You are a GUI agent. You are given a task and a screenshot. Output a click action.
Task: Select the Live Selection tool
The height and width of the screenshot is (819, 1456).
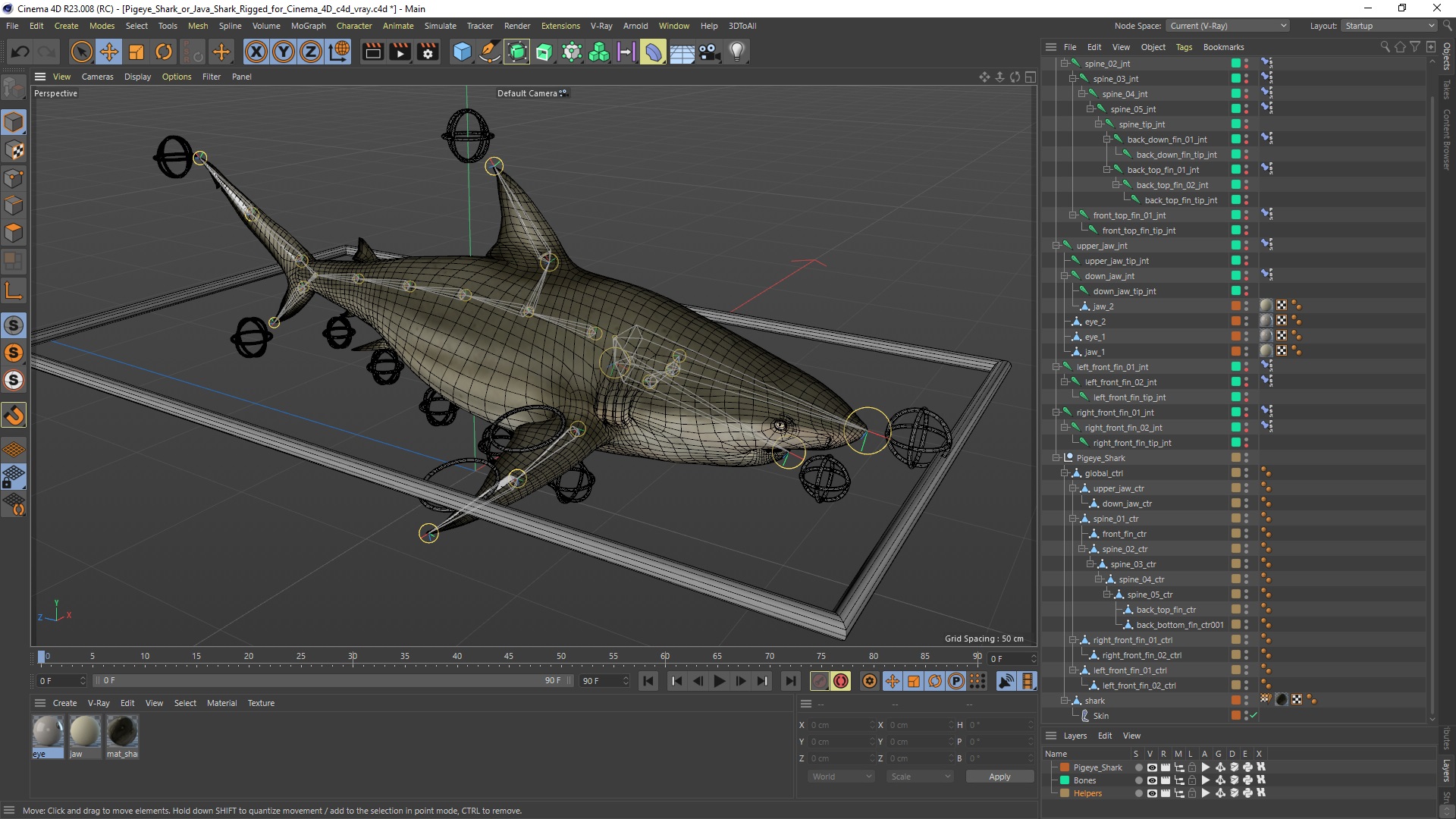pos(81,52)
